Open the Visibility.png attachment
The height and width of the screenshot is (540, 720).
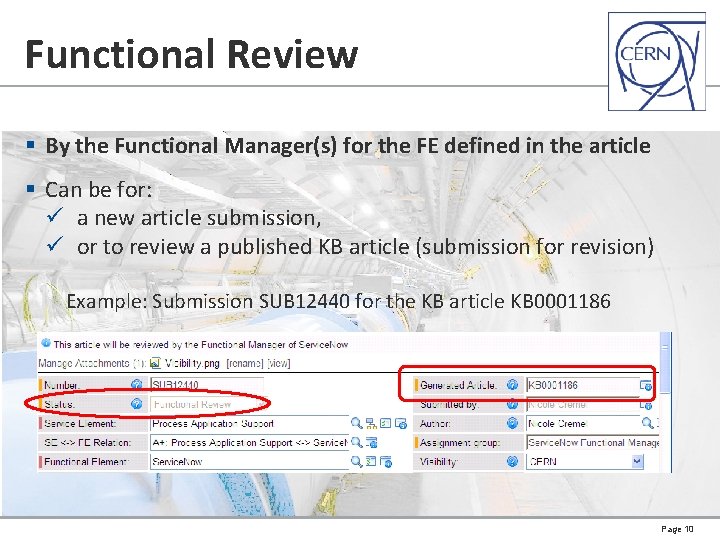click(192, 363)
